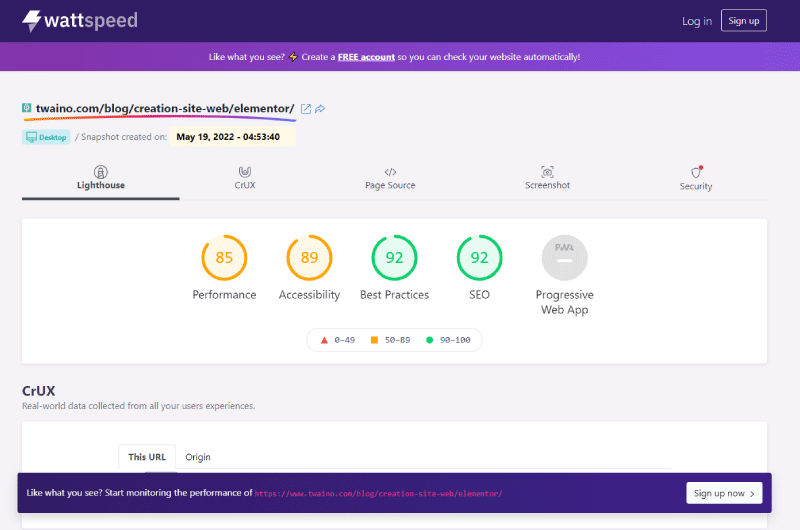The image size is (800, 530).
Task: Click the 'Real-world data collected' description text
Action: coord(138,406)
